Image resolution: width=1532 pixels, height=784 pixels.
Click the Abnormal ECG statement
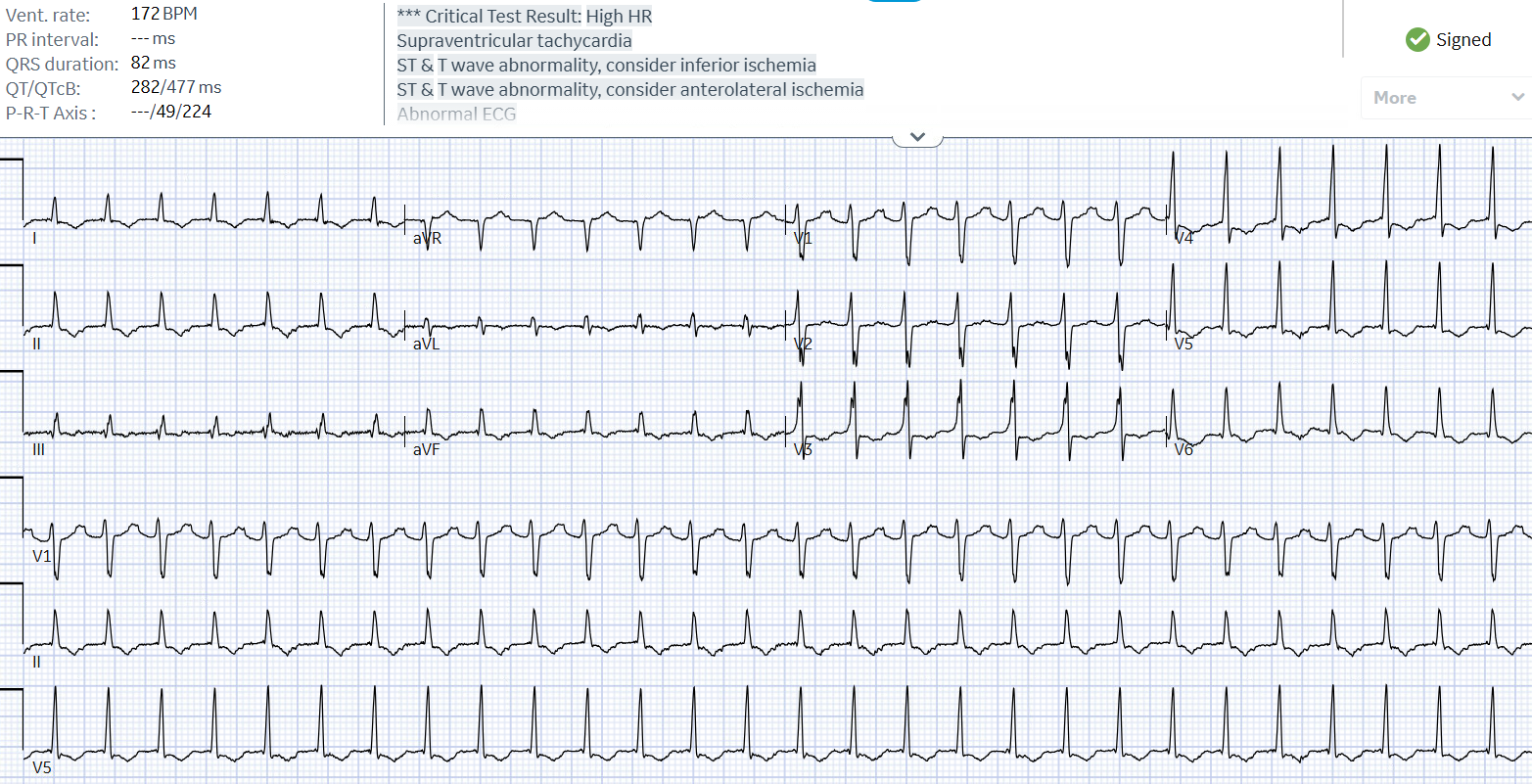point(456,114)
